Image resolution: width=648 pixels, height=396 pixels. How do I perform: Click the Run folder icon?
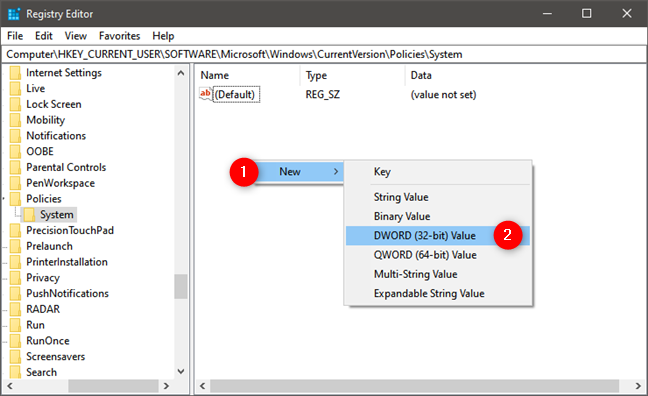(15, 325)
